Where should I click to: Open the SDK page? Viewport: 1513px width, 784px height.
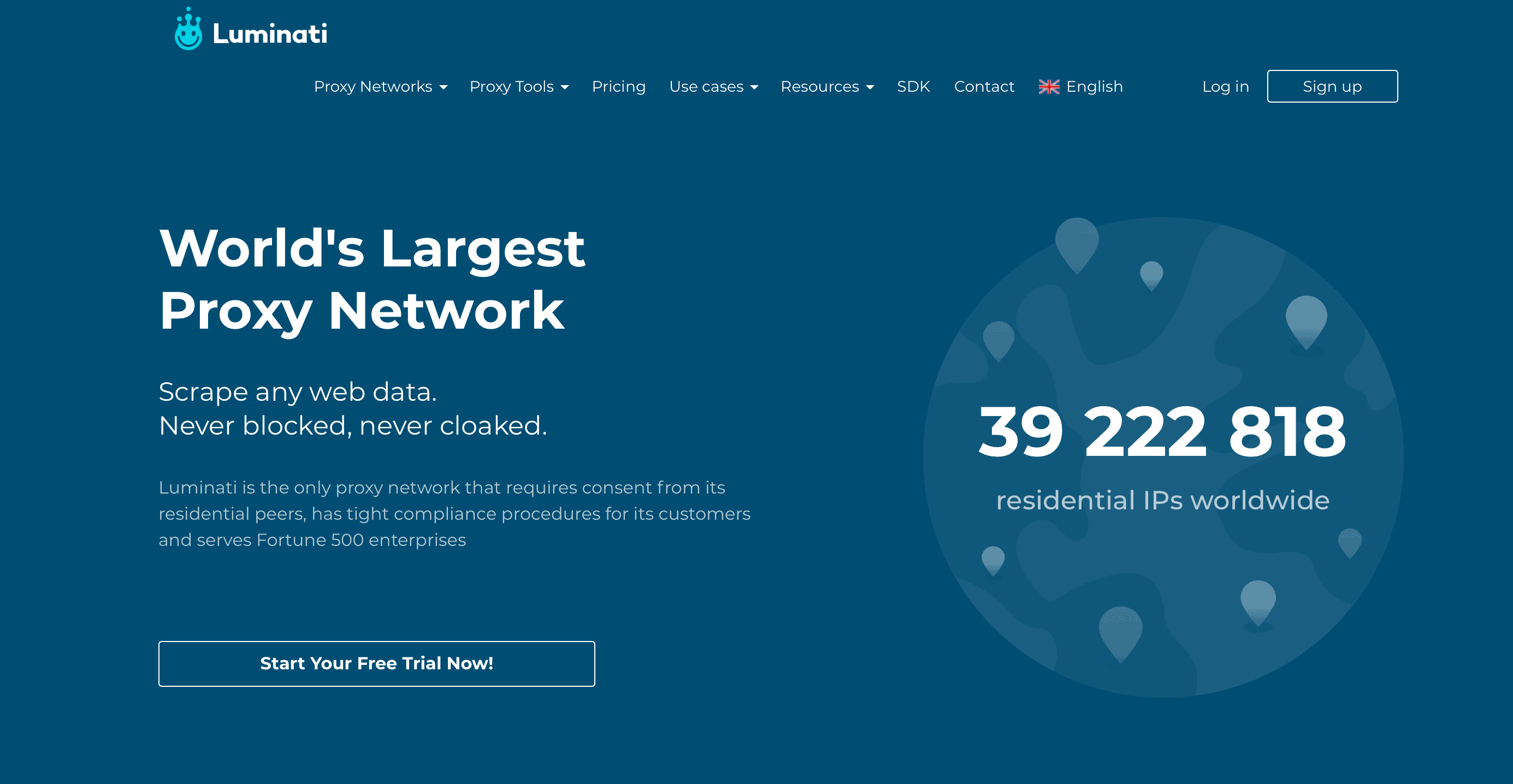pyautogui.click(x=913, y=86)
